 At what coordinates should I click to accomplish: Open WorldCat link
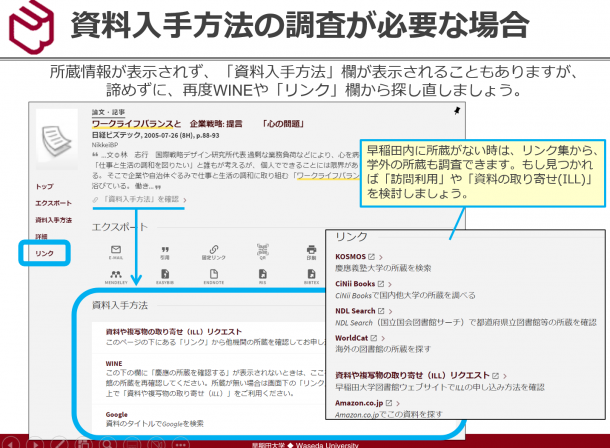351,338
